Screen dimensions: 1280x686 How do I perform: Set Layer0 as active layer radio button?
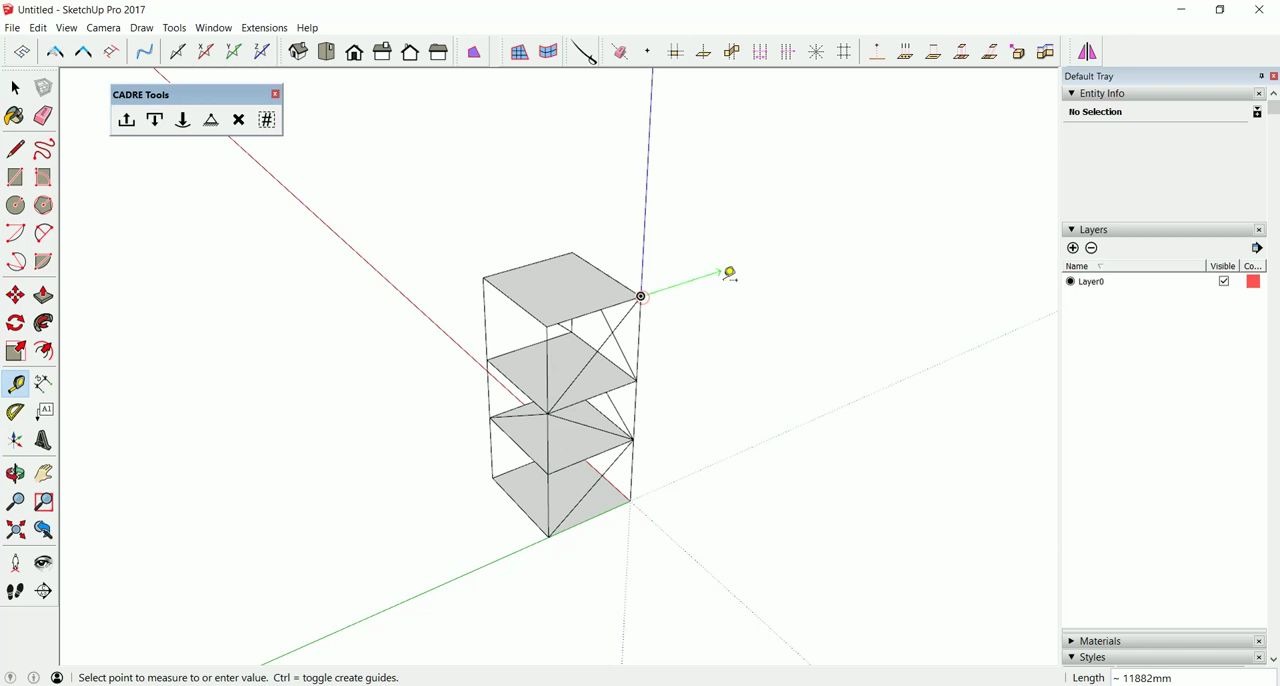pos(1070,281)
